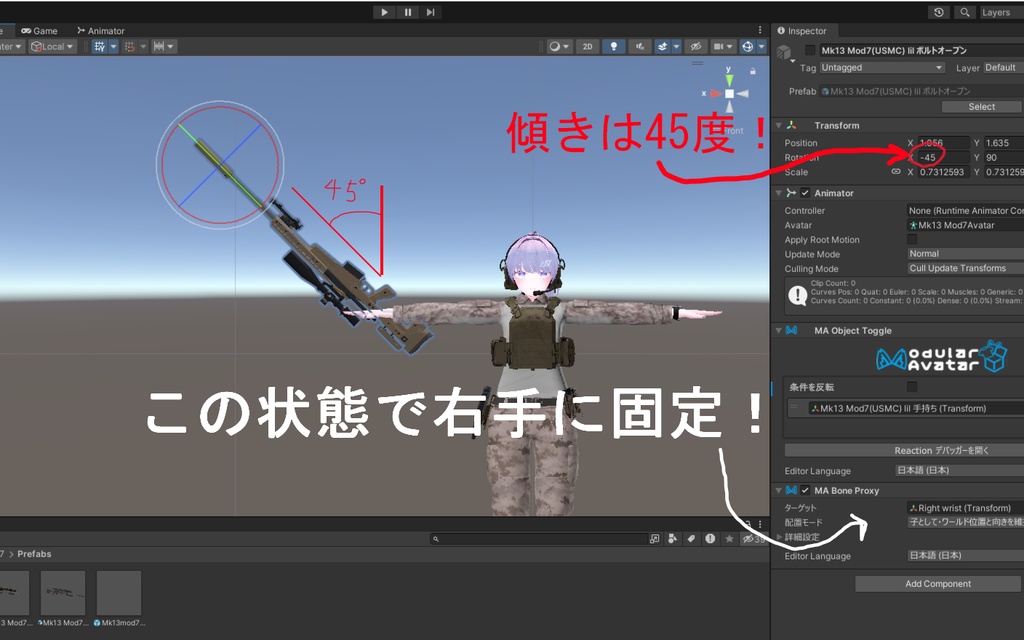Click the Position Y value 1.635
This screenshot has width=1024, height=640.
pyautogui.click(x=1004, y=142)
